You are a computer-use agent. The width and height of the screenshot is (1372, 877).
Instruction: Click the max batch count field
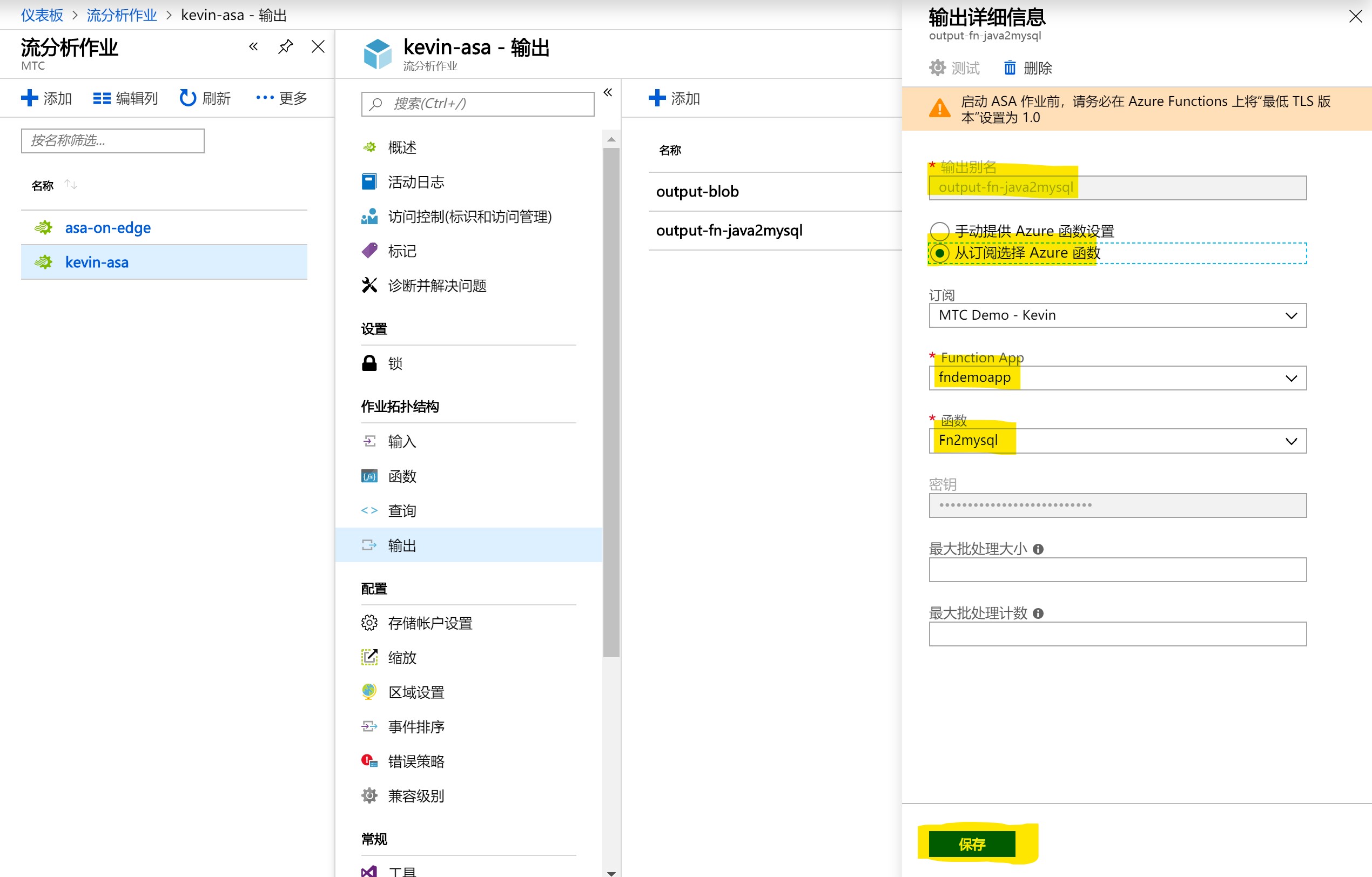click(1117, 634)
